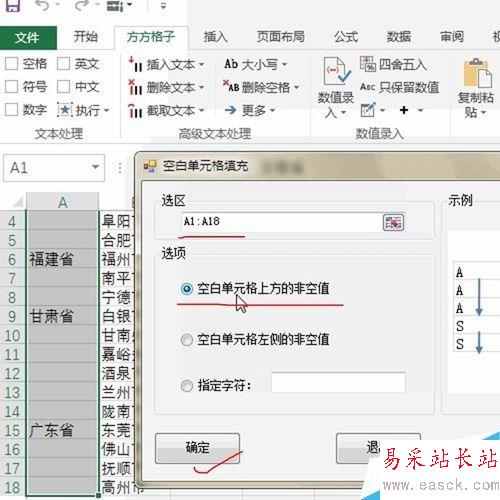Click the Select All corner triangle
This screenshot has width=500, height=500.
tap(17, 202)
